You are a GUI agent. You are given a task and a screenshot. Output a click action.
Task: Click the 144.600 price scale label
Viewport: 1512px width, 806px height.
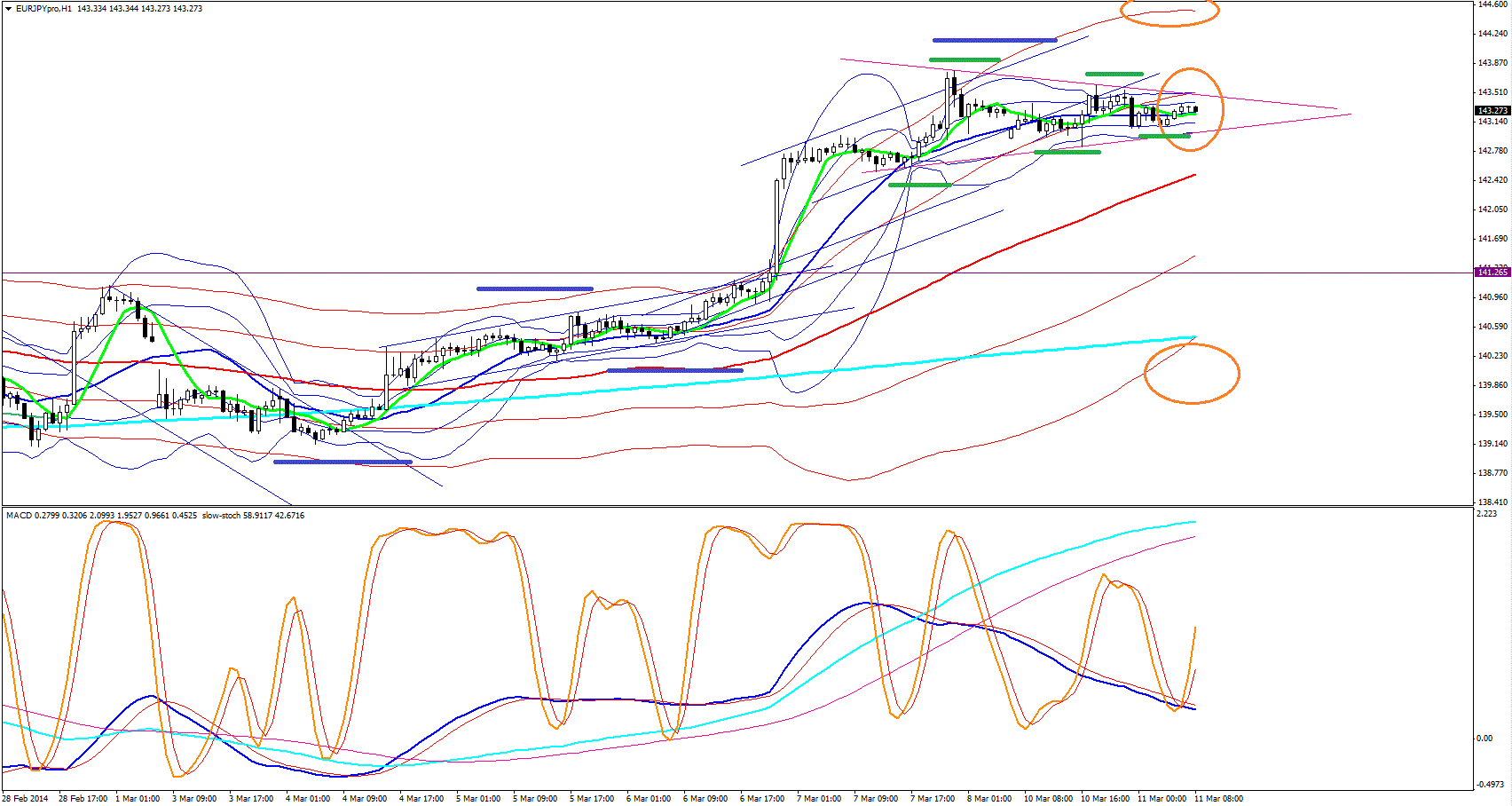pyautogui.click(x=1492, y=4)
